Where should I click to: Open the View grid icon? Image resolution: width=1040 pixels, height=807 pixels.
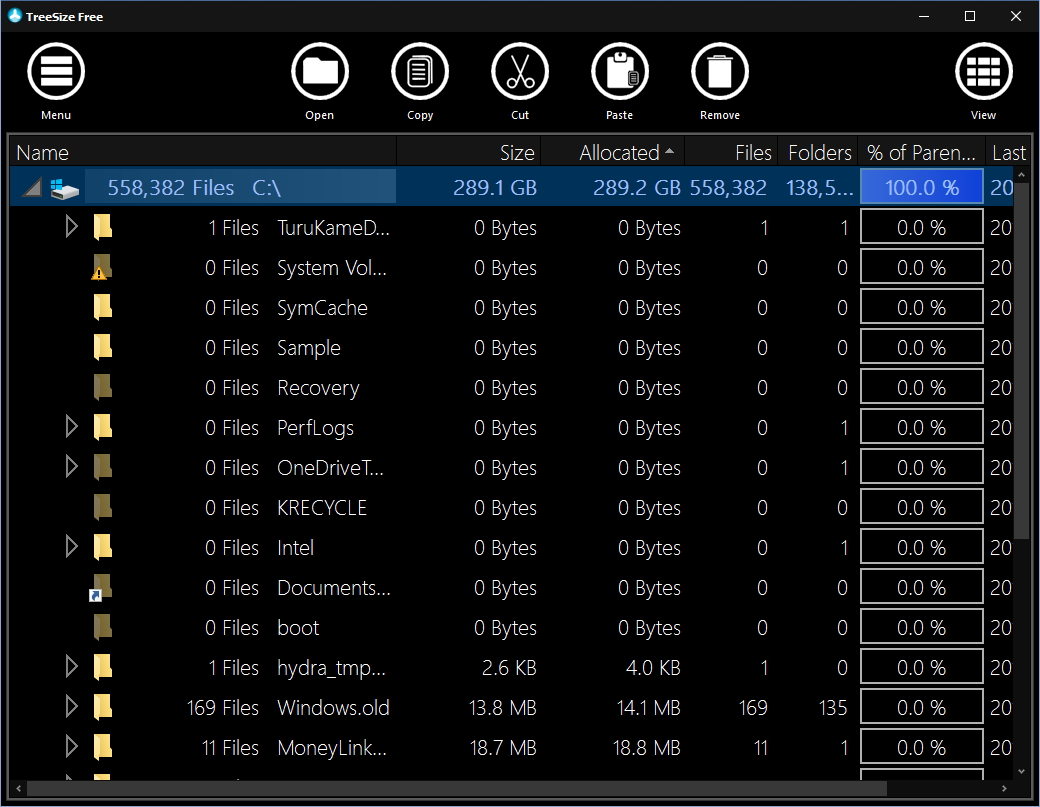pyautogui.click(x=984, y=72)
